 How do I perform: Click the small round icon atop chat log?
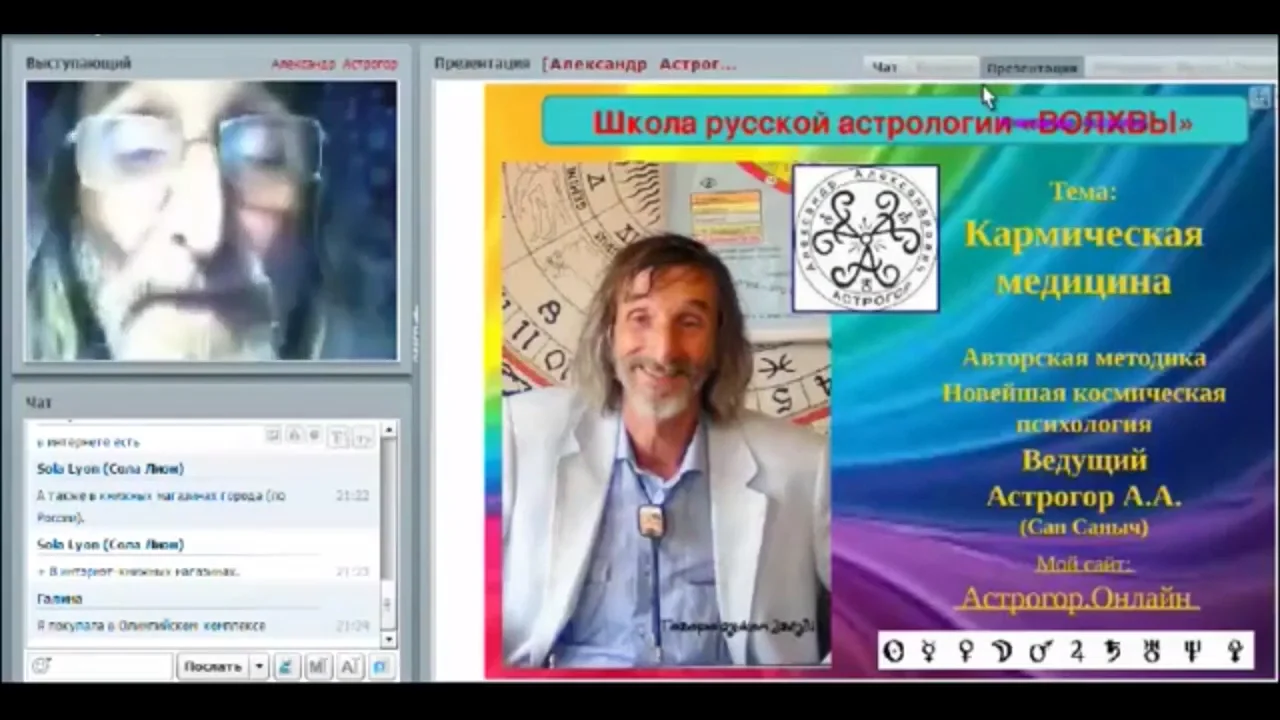(314, 435)
